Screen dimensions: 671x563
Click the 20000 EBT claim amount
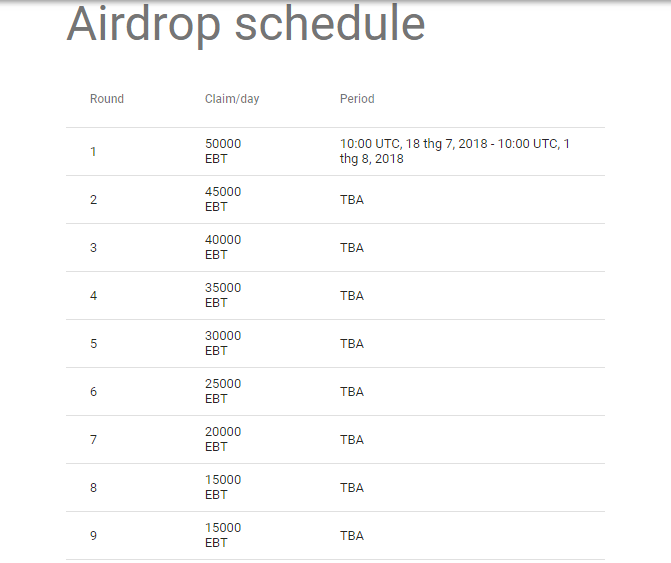223,439
